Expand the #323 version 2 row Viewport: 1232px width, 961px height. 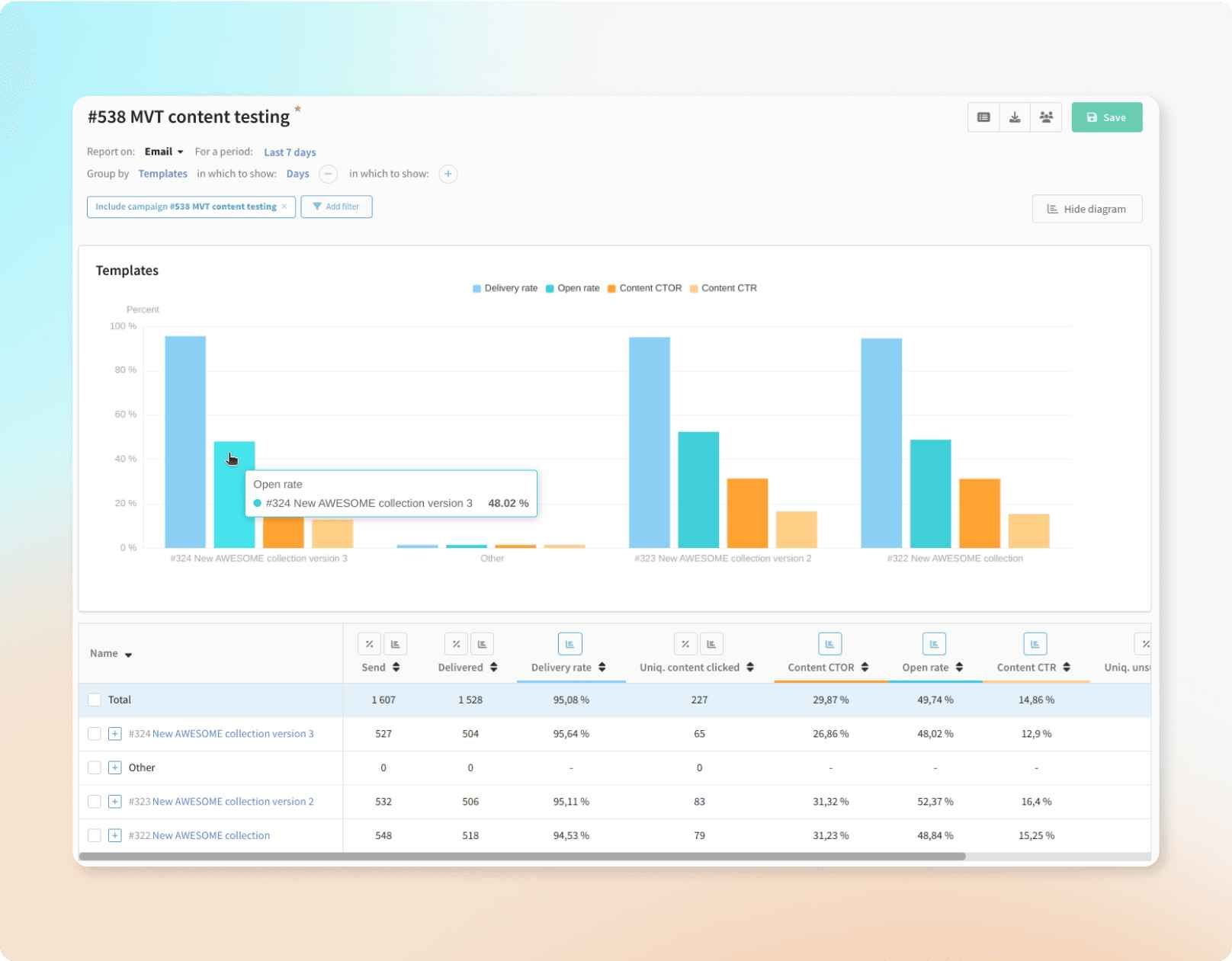point(114,802)
